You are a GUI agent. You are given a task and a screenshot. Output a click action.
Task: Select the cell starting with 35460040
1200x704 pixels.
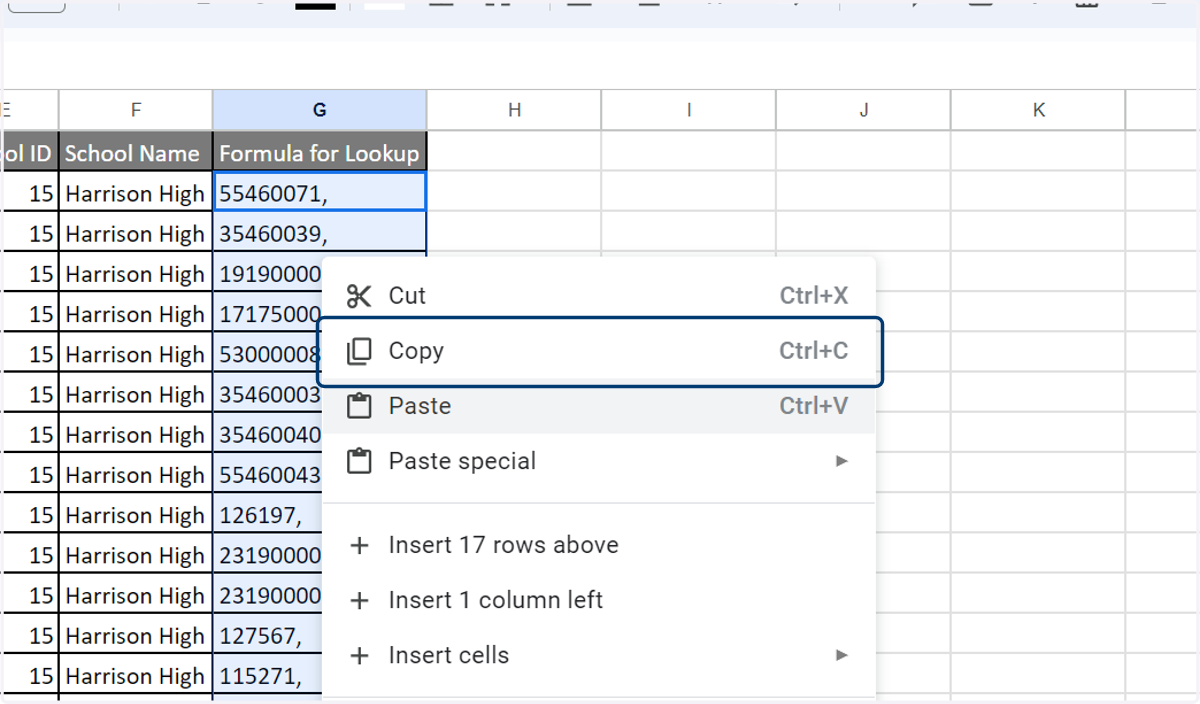pos(268,435)
